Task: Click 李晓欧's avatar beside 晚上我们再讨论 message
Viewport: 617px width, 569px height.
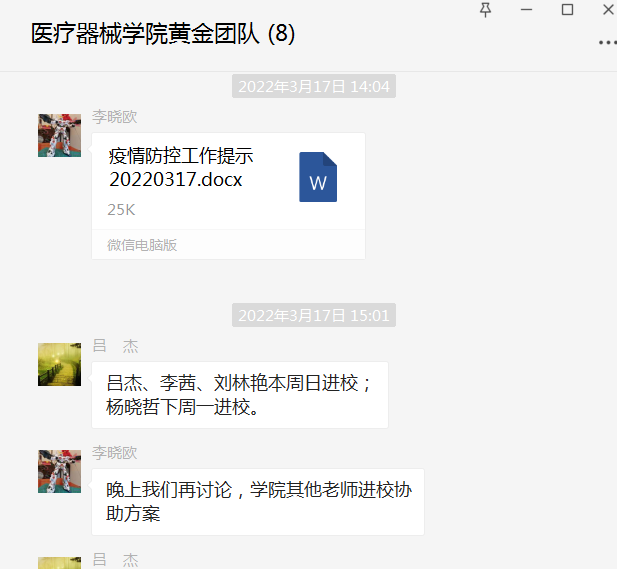Action: coord(59,471)
